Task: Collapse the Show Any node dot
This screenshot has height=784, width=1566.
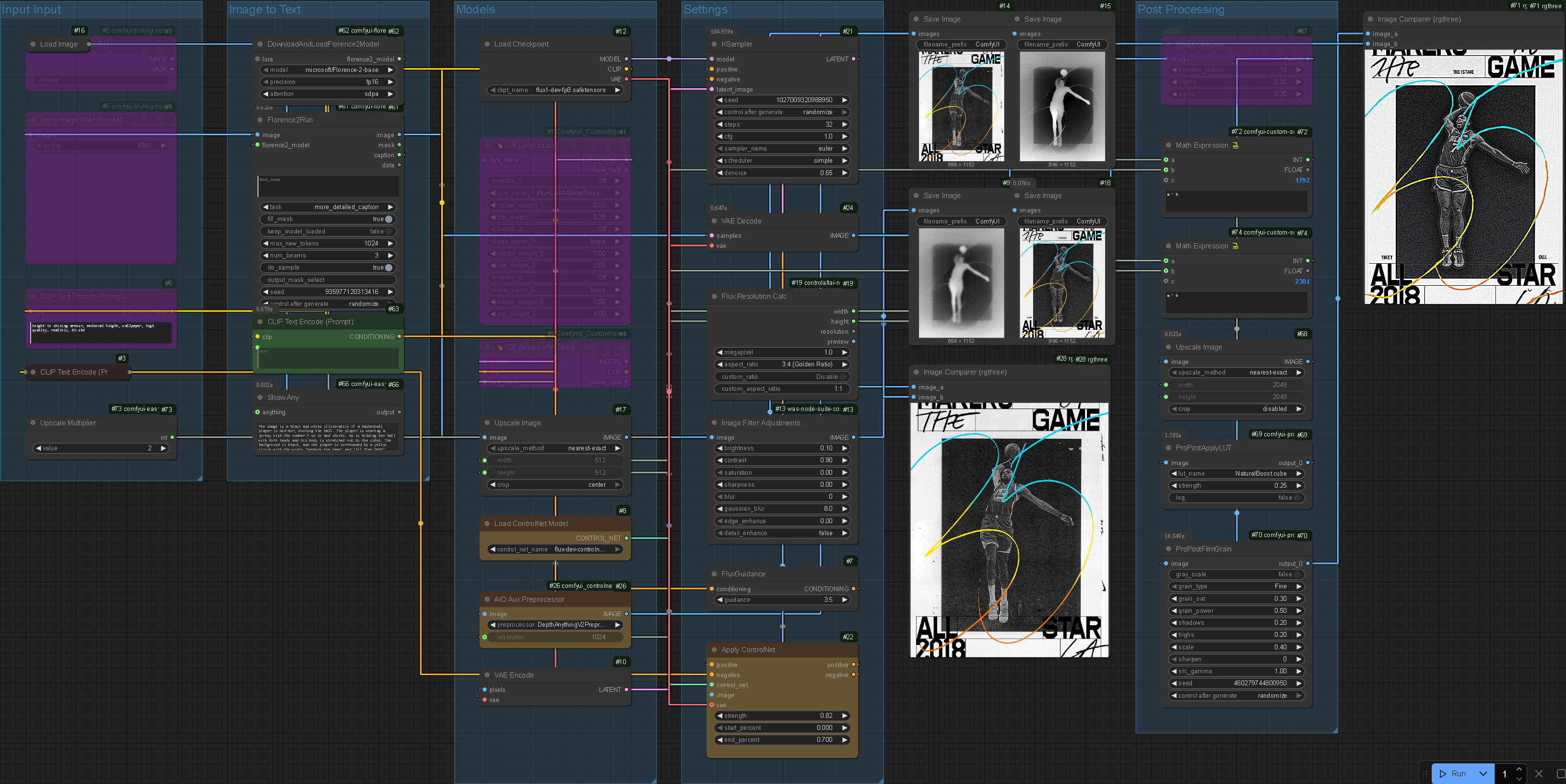Action: 260,398
